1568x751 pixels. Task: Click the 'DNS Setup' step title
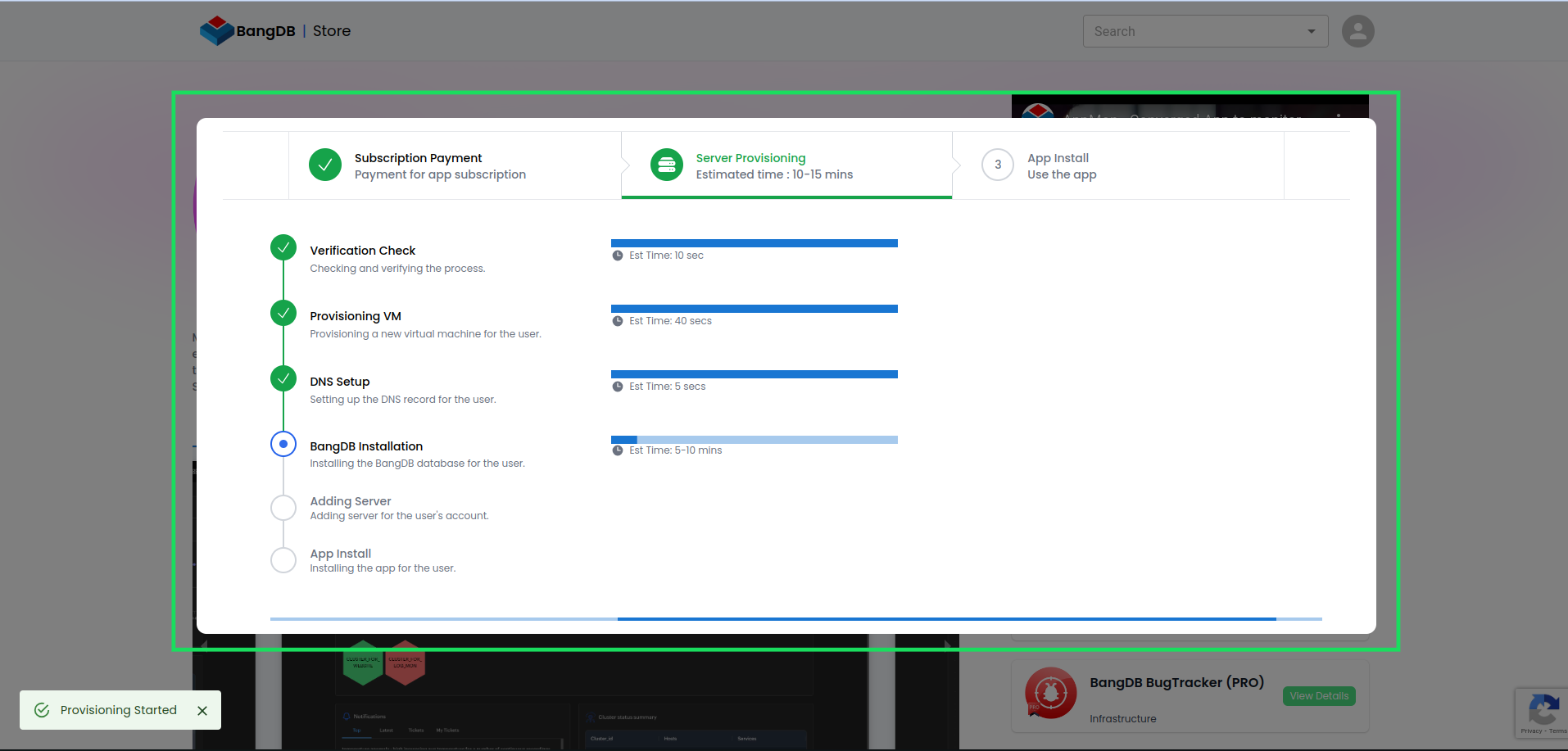click(340, 382)
